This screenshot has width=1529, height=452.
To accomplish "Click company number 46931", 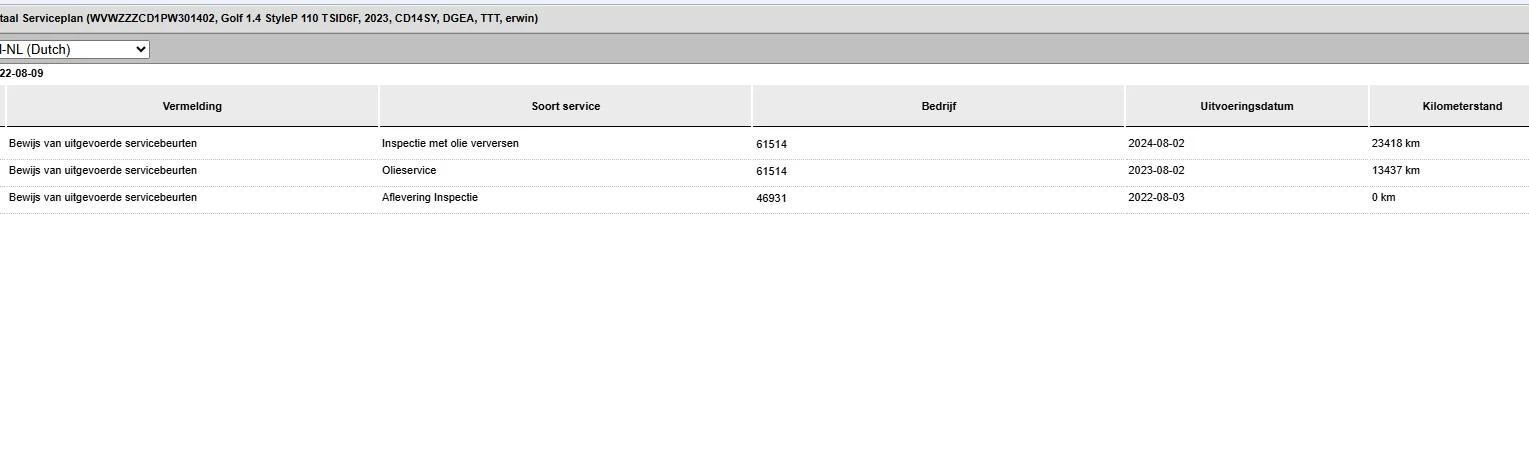I will coord(771,198).
